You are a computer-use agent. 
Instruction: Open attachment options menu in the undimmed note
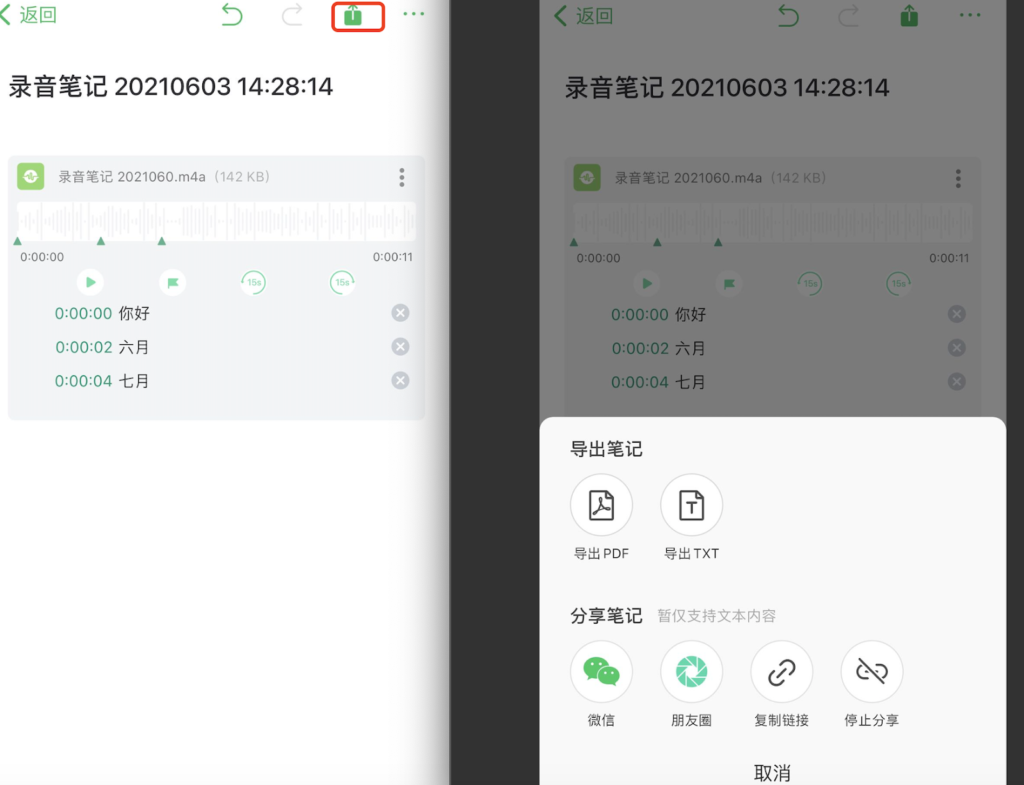[402, 178]
